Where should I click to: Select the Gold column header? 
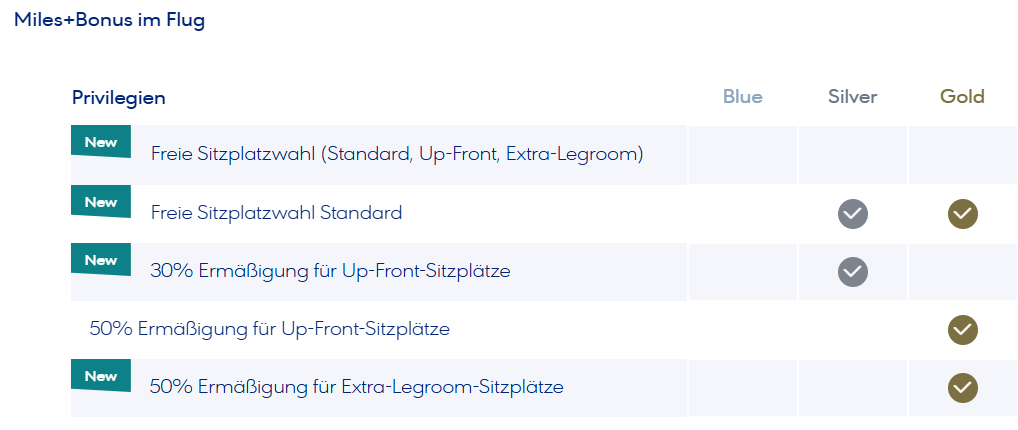[x=962, y=97]
